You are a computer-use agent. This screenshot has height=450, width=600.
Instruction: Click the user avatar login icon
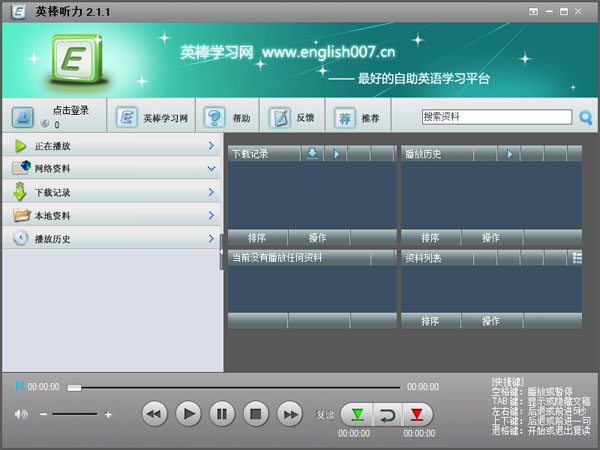tap(23, 117)
